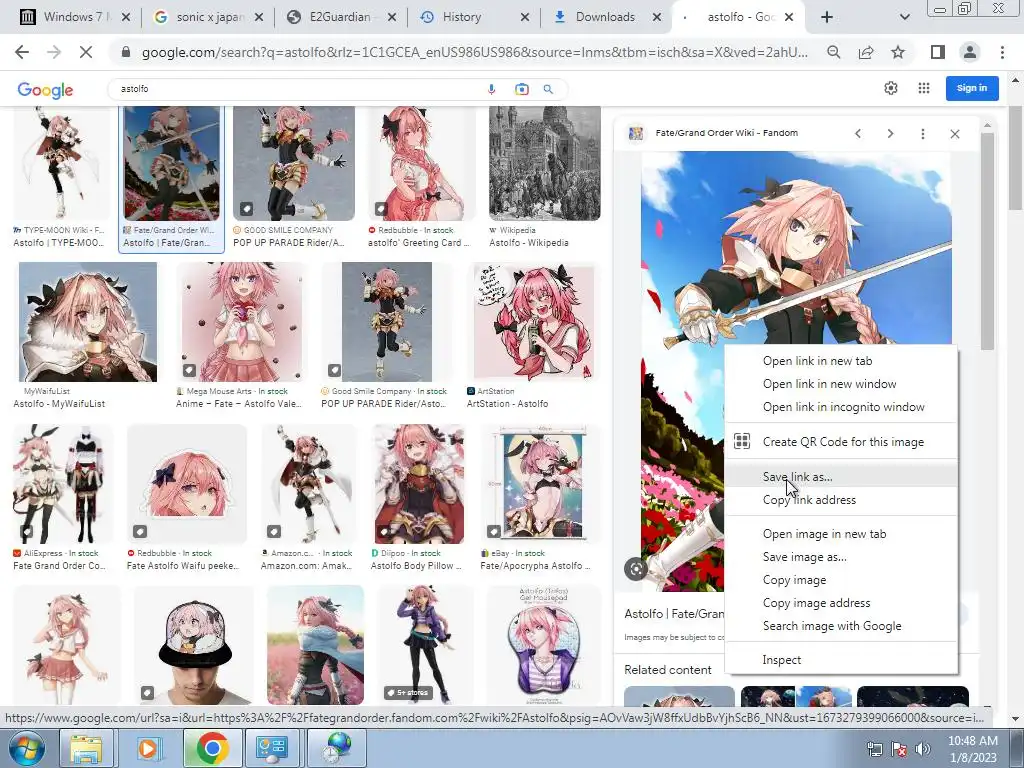Open AliExpress Fate Grand Order costume thumbnail
Screen dimensions: 1024x768
point(63,484)
